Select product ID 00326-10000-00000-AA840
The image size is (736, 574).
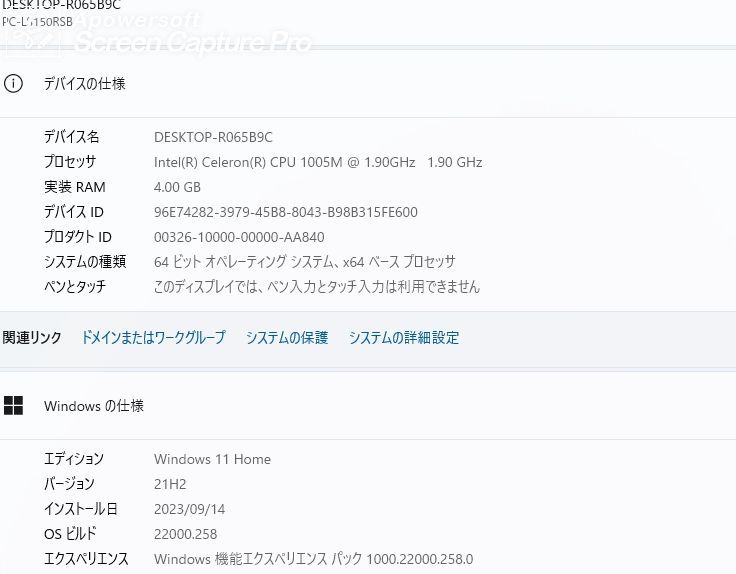point(239,237)
